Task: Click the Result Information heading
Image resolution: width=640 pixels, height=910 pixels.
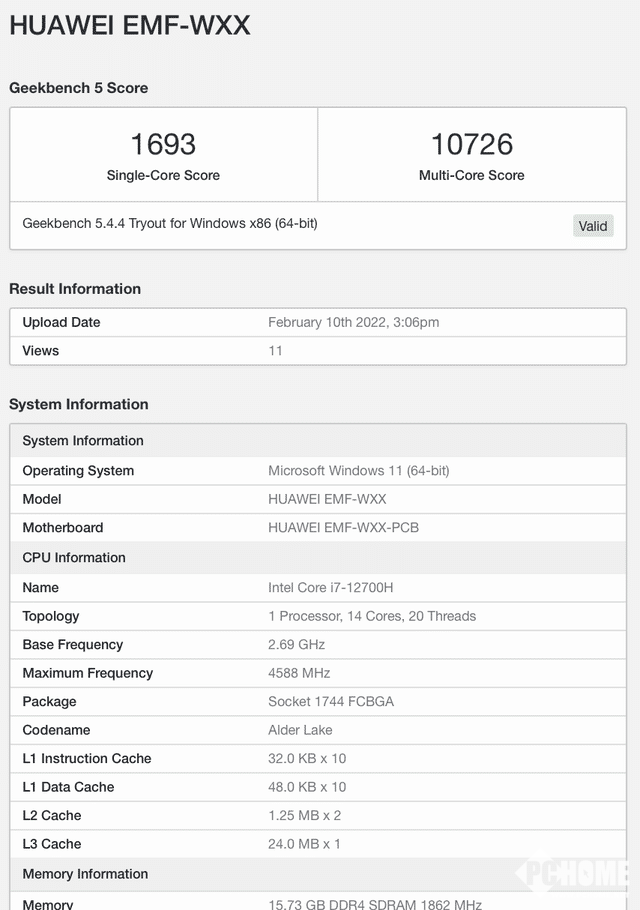Action: click(x=75, y=289)
